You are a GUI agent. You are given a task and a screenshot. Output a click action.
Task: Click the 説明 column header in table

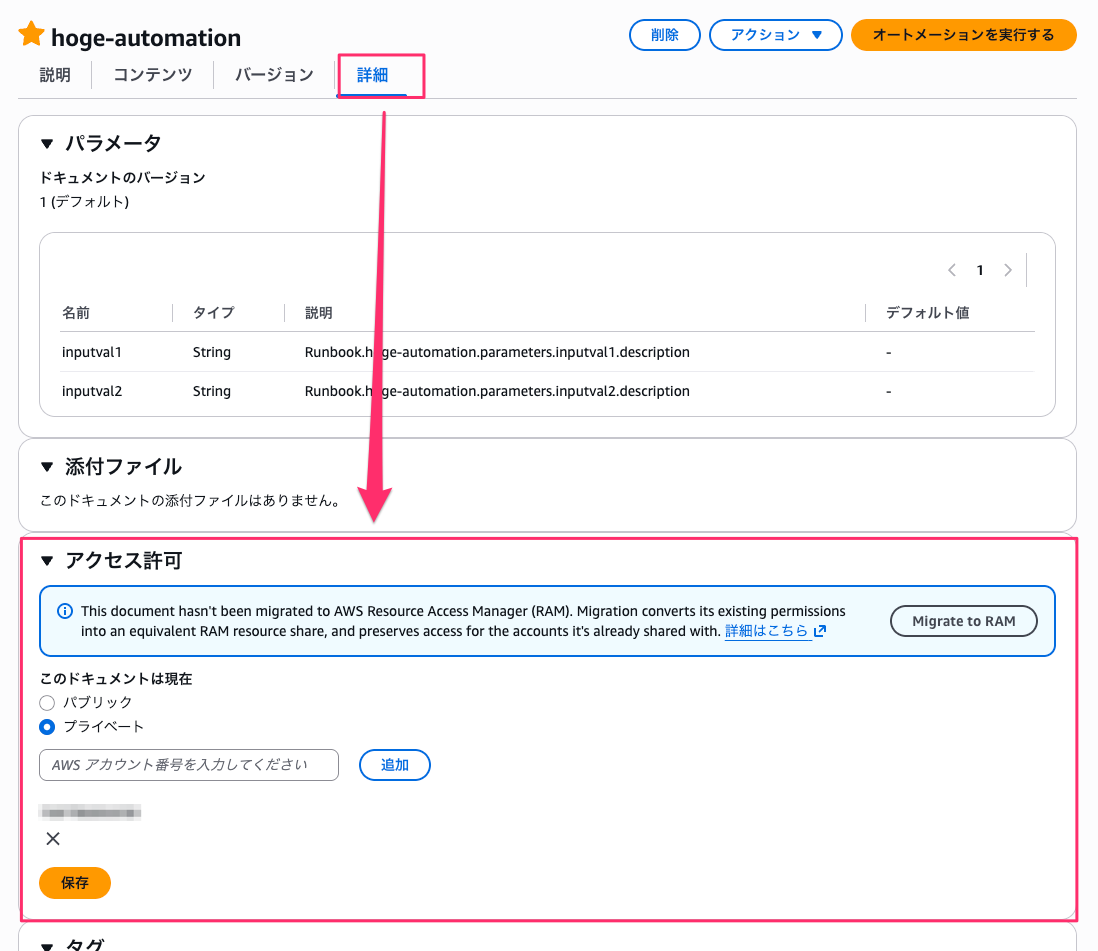click(319, 313)
